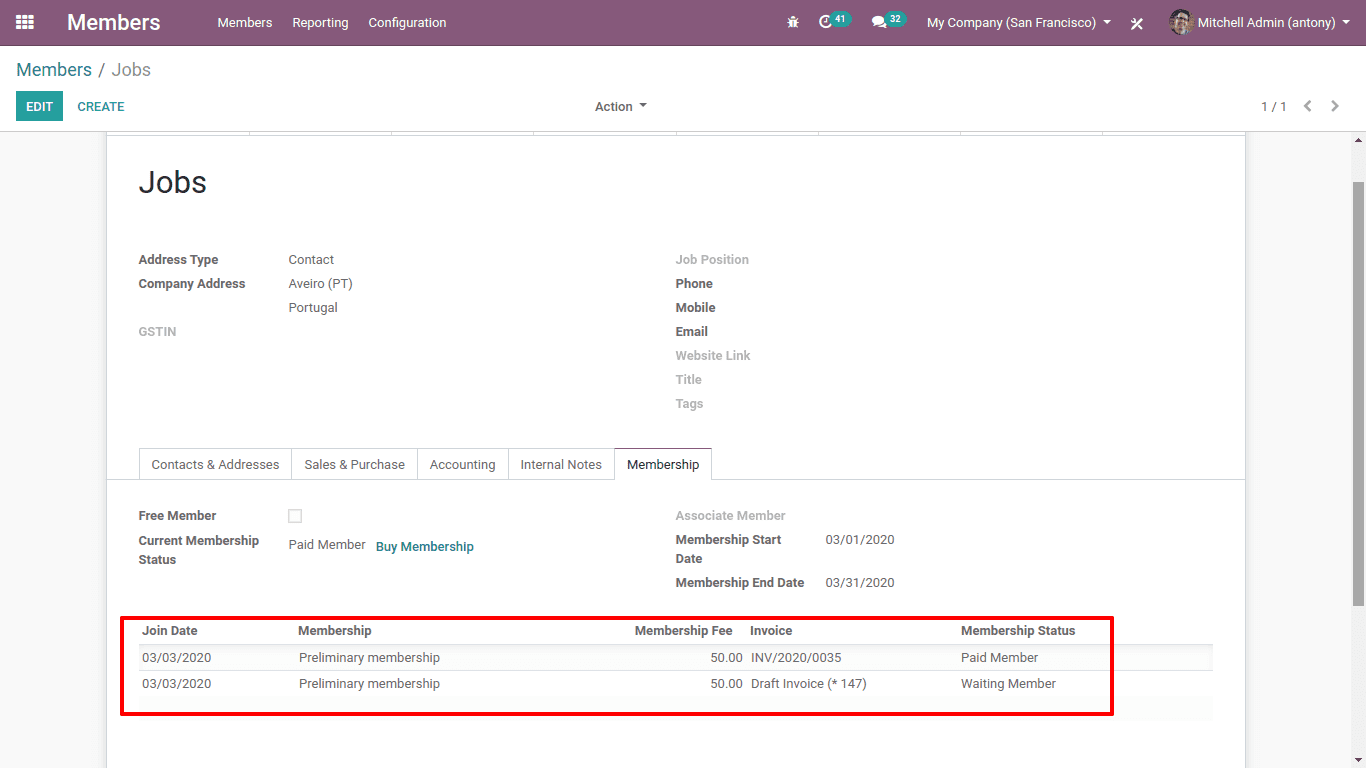Image resolution: width=1366 pixels, height=768 pixels.
Task: Sort by Invoice column header
Action: 771,631
